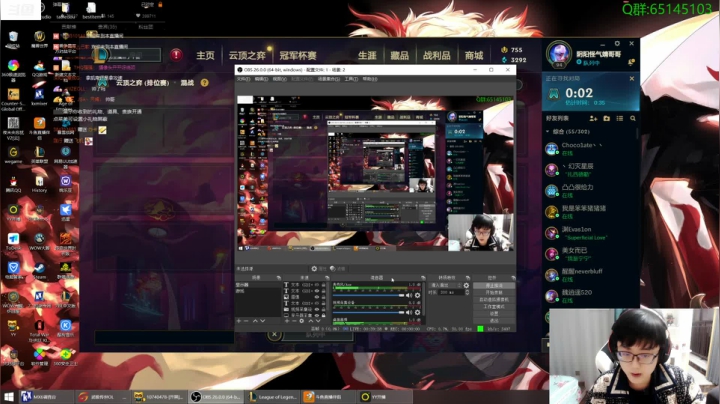This screenshot has height=404, width=720.
Task: Open transition properties gear icon
Action: 466,285
